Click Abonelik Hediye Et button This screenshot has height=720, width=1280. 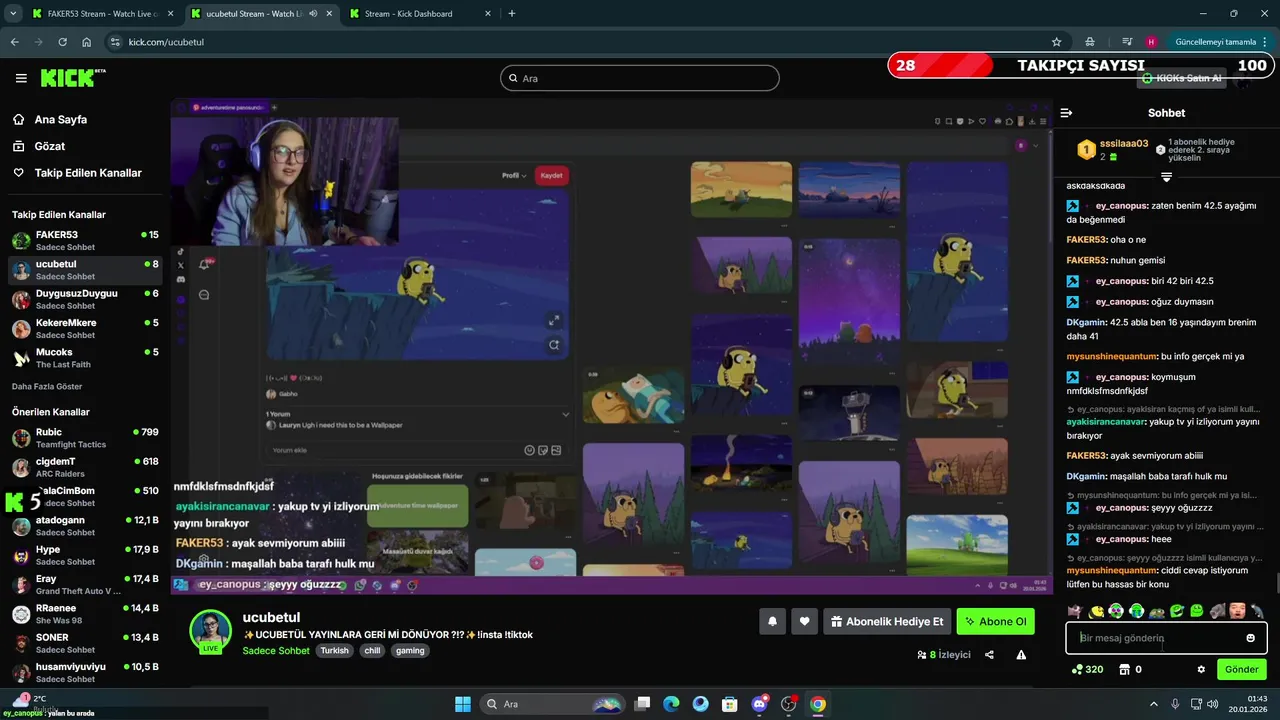pyautogui.click(x=887, y=621)
